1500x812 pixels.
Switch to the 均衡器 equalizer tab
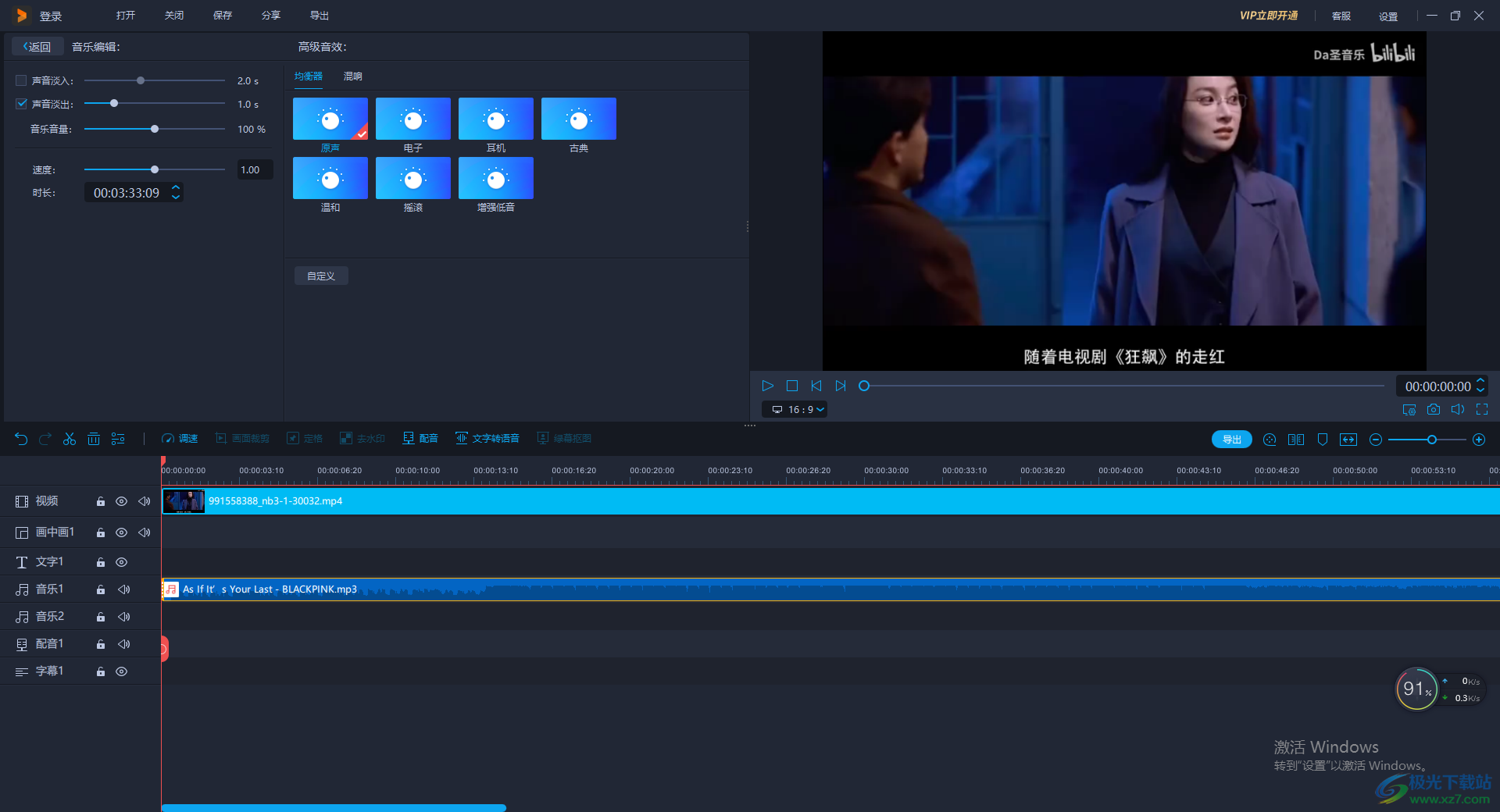(309, 77)
